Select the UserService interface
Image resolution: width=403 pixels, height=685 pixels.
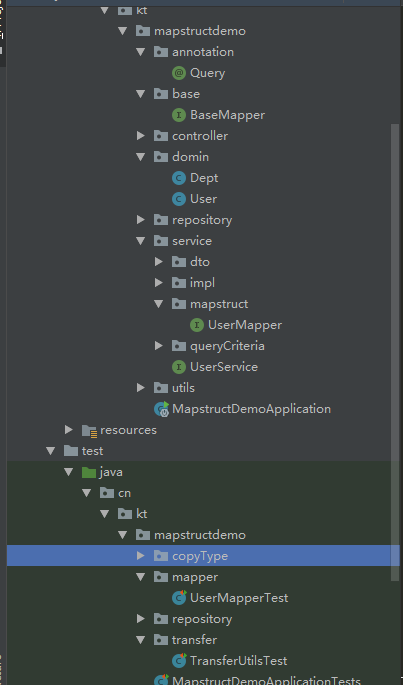point(223,367)
